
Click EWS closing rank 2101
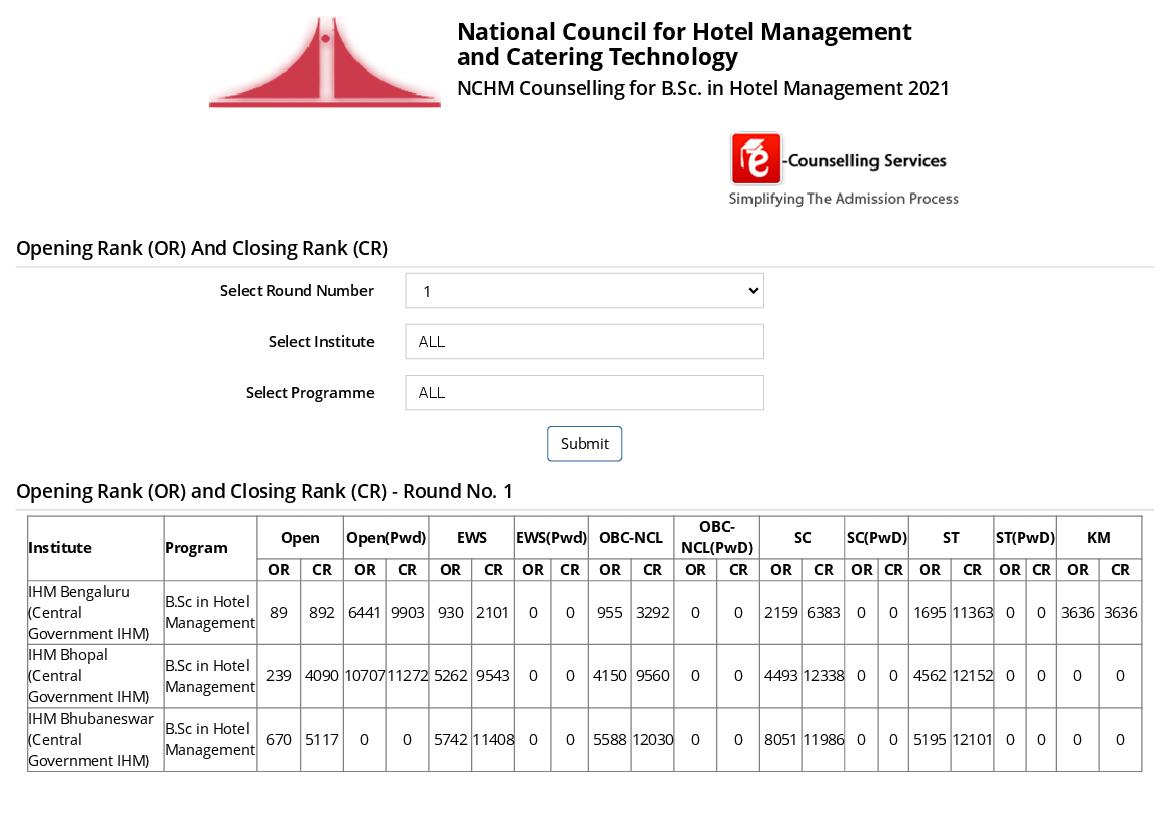(x=493, y=613)
